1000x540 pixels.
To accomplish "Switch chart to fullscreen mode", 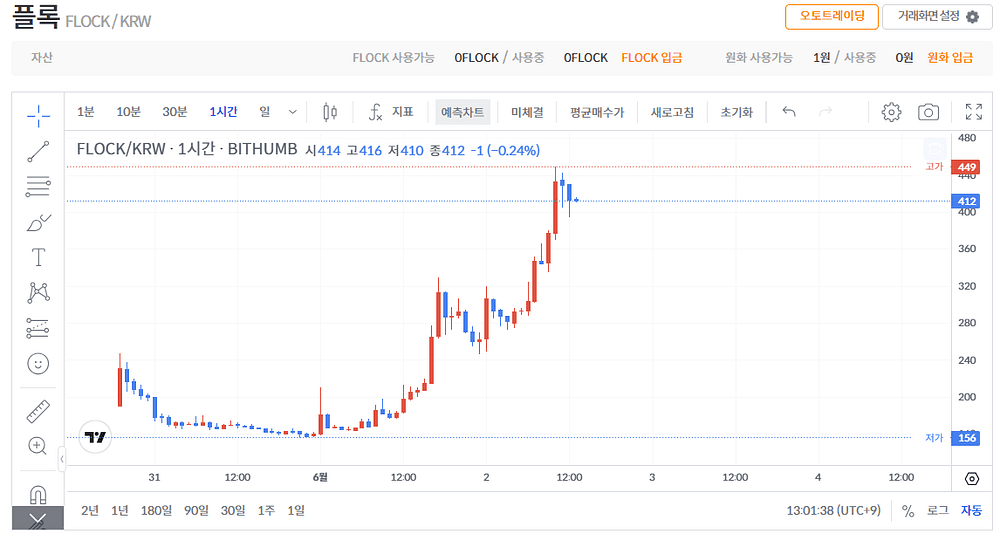I will [974, 112].
